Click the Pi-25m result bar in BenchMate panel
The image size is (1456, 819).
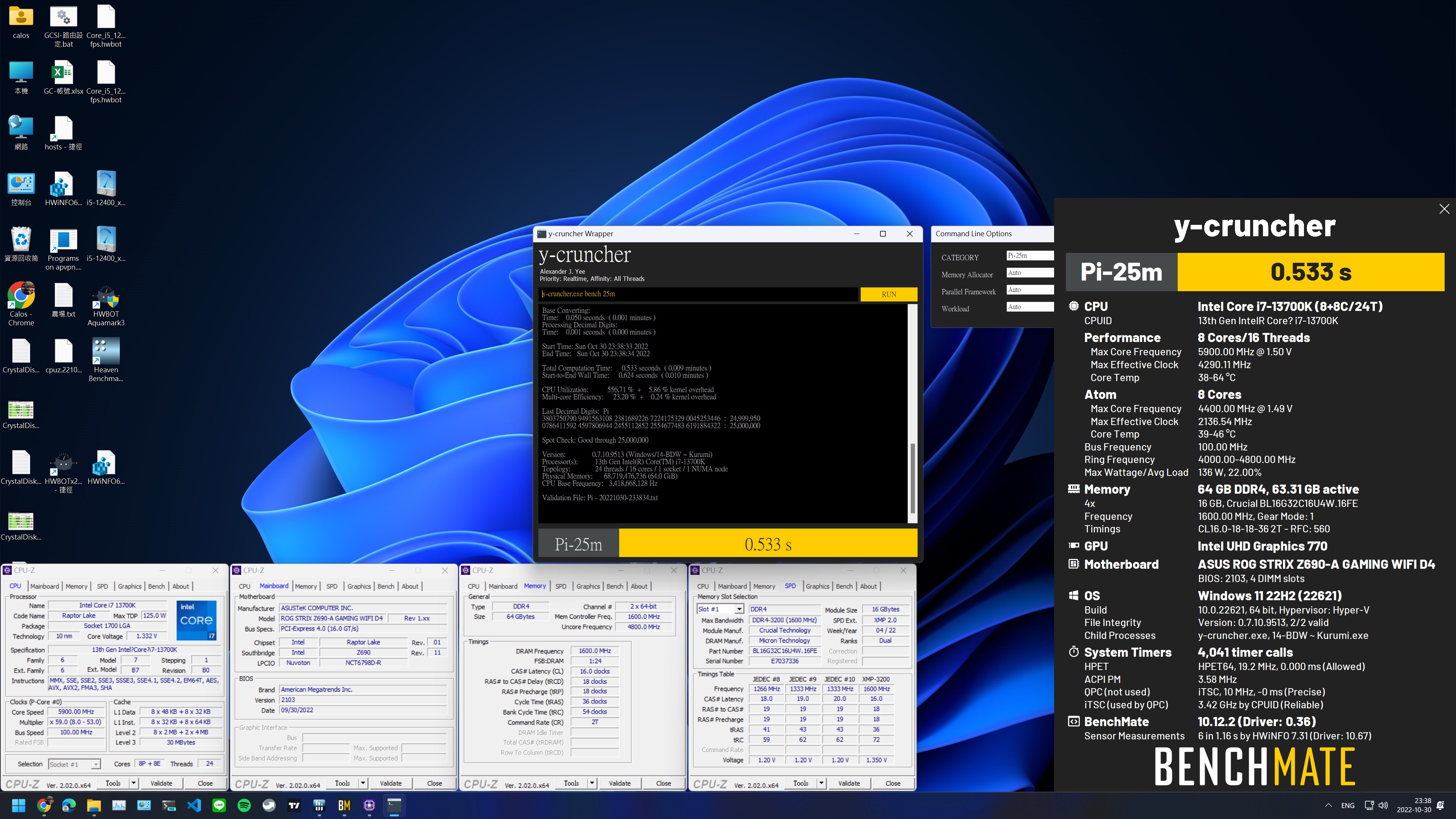click(1255, 272)
